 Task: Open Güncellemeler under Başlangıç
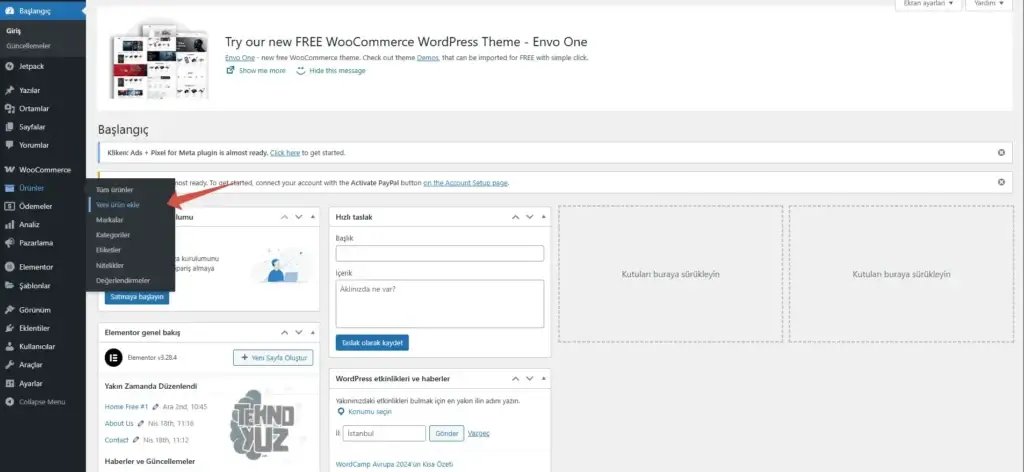click(28, 46)
